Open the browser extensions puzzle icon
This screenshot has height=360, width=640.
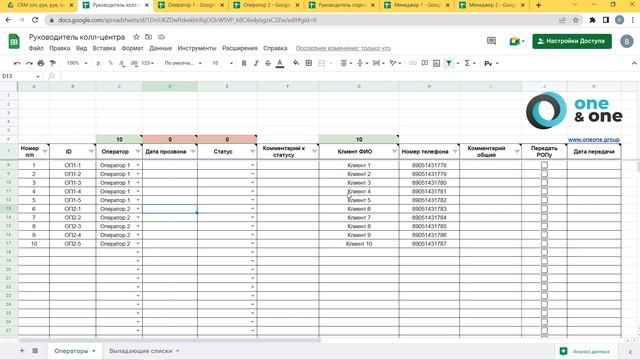tap(592, 20)
